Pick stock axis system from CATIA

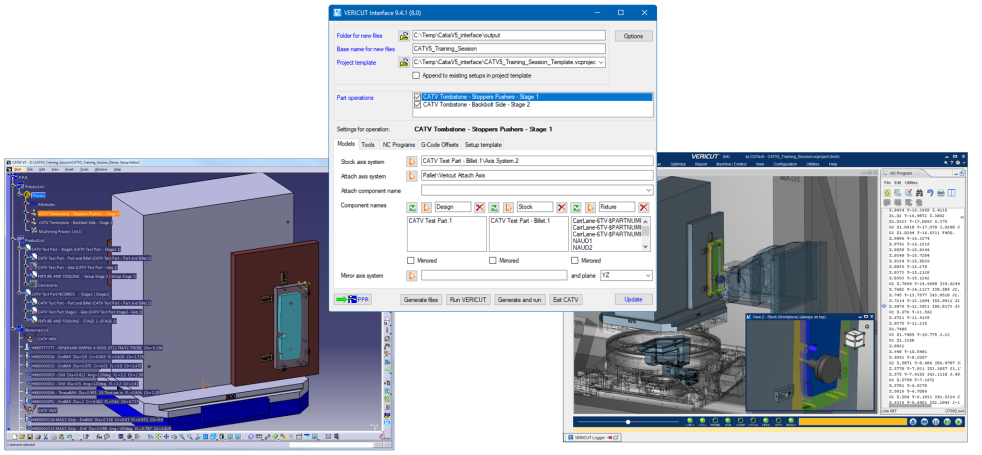click(411, 161)
